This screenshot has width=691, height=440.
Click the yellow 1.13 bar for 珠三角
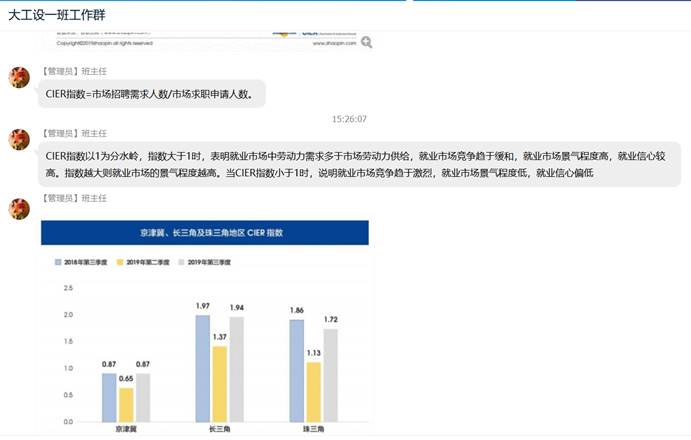click(x=311, y=391)
